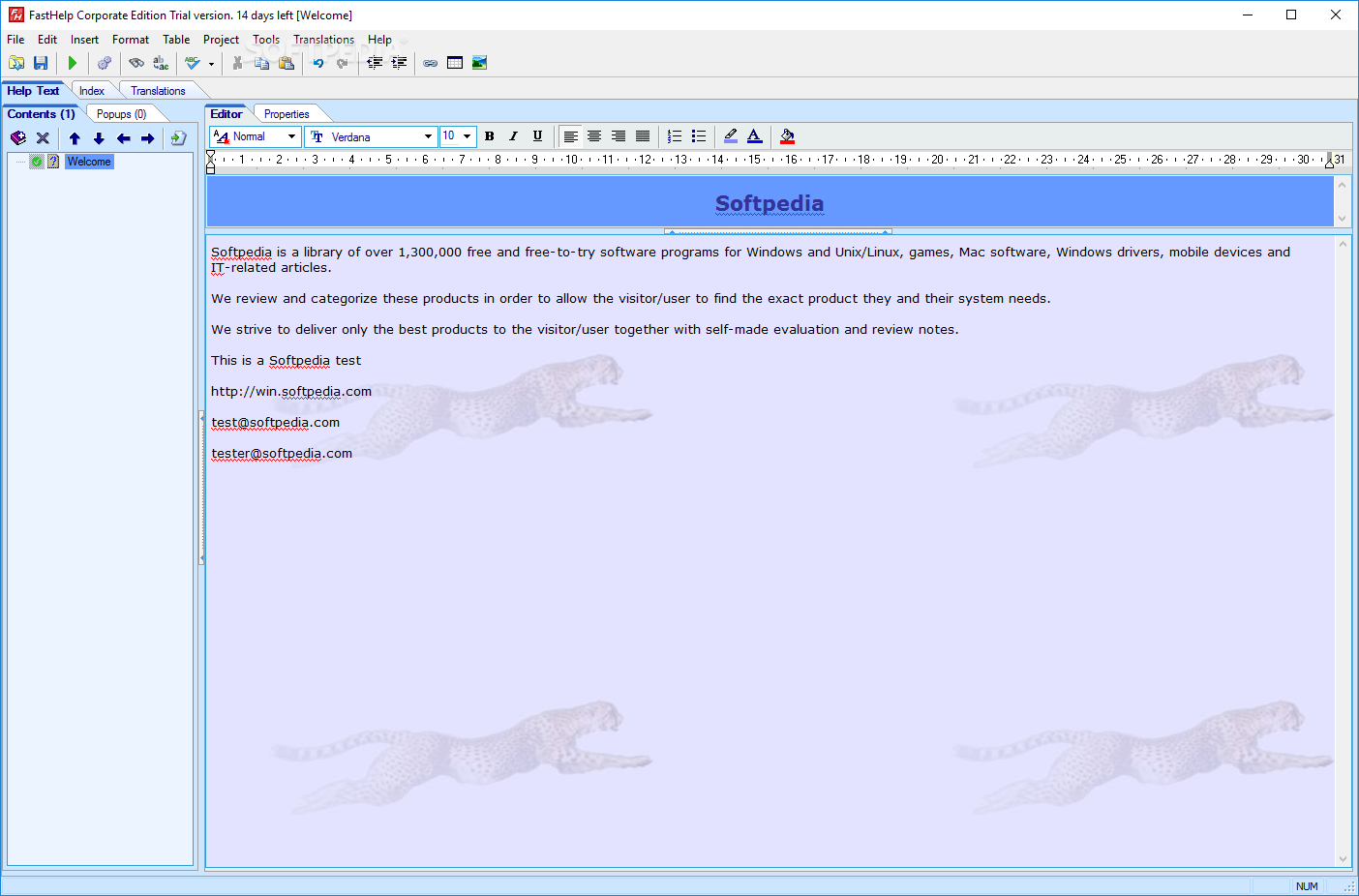1359x896 pixels.
Task: Insert a table using the grid icon
Action: [455, 63]
